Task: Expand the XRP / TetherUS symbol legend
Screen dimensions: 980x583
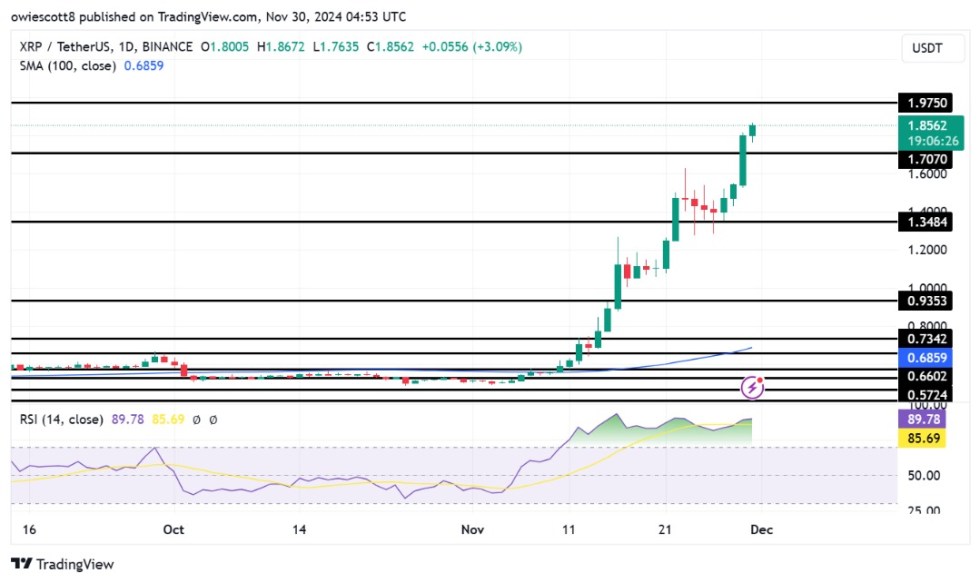Action: (62, 46)
